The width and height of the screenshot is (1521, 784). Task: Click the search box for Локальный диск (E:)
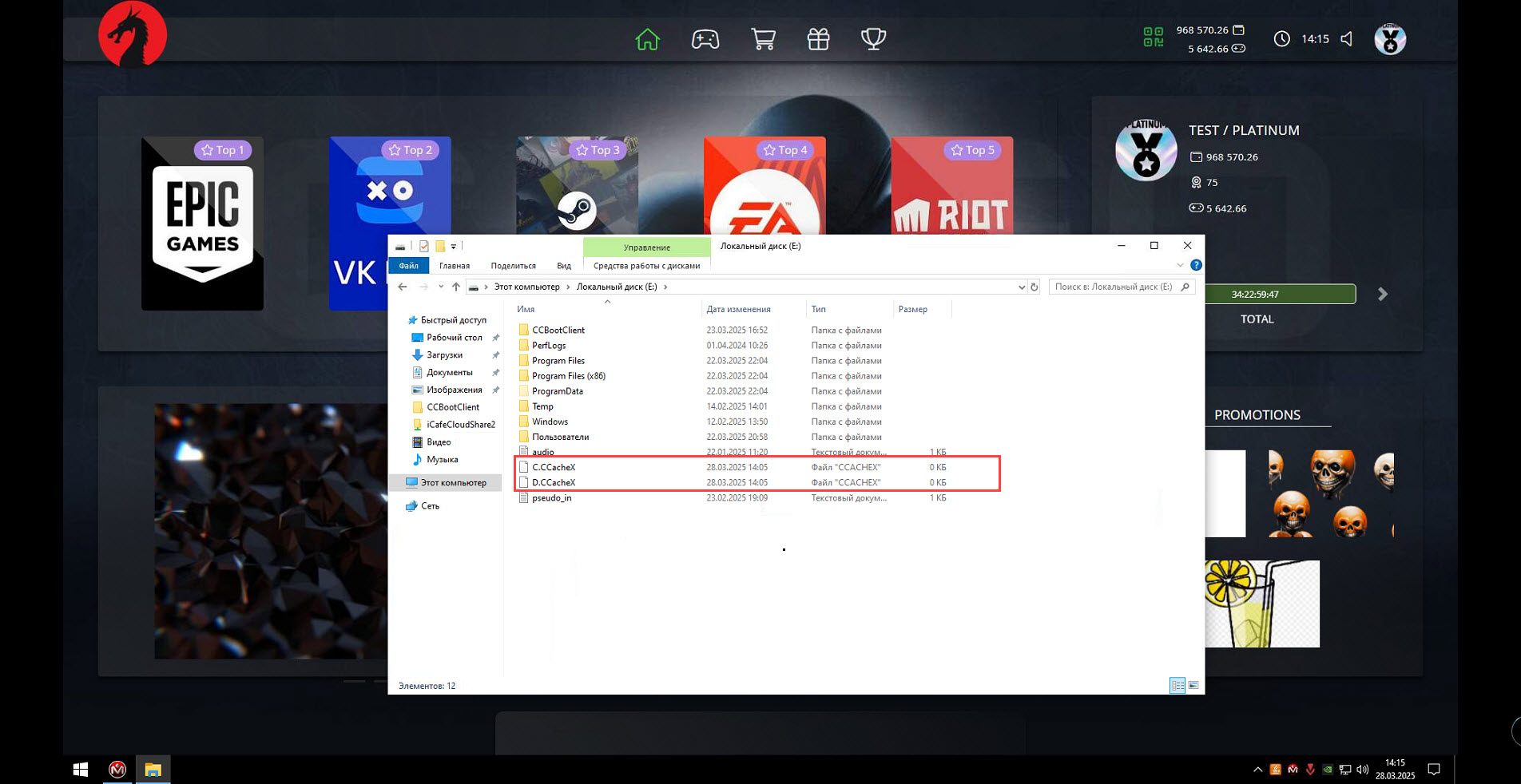tap(1114, 287)
